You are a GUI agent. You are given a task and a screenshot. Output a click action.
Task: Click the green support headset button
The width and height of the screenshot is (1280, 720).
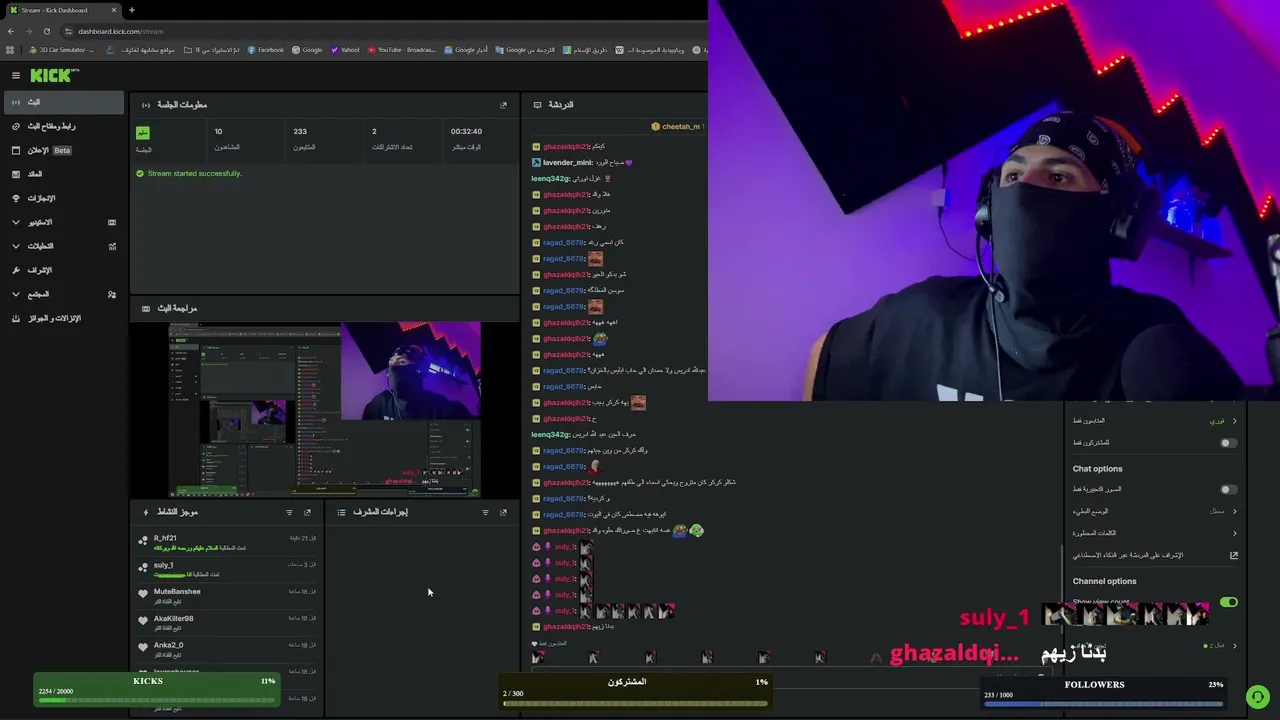point(1258,697)
